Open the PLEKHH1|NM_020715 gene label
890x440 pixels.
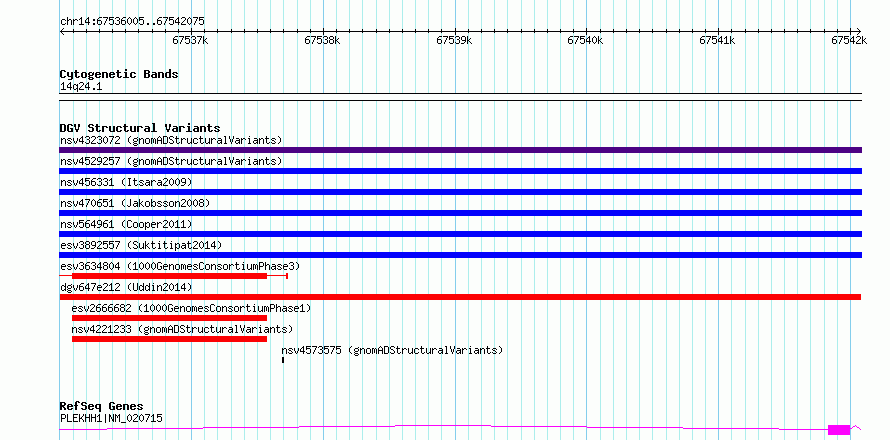pyautogui.click(x=111, y=418)
